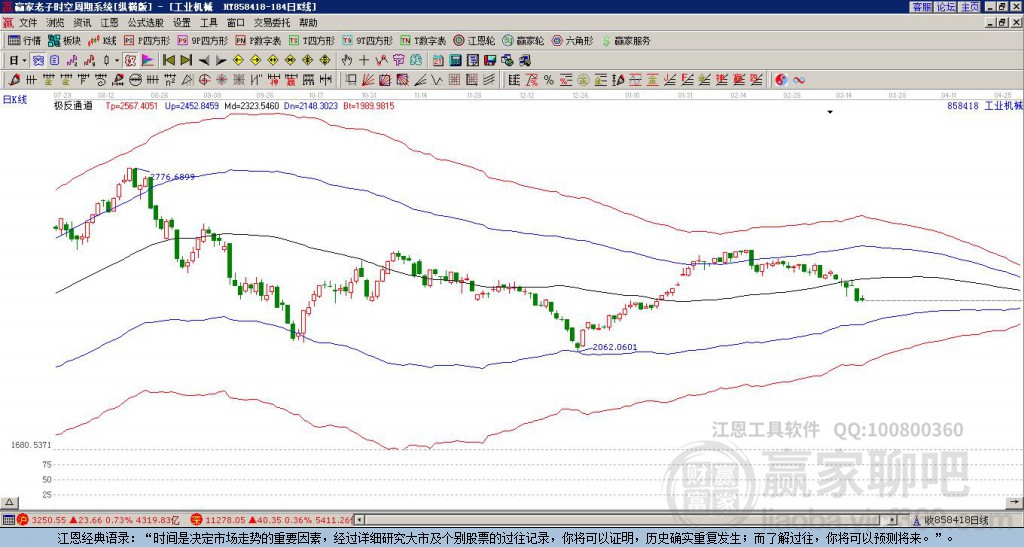Click the triangle button at chart bottom-left

click(9, 502)
